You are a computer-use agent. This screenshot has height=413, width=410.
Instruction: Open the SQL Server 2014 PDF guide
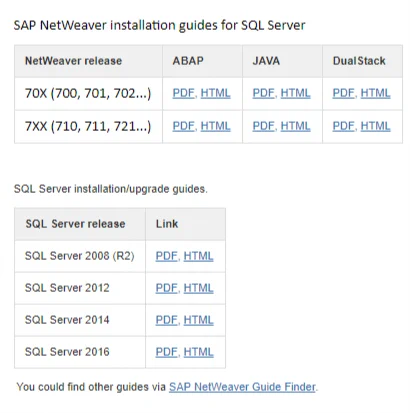[x=166, y=320]
